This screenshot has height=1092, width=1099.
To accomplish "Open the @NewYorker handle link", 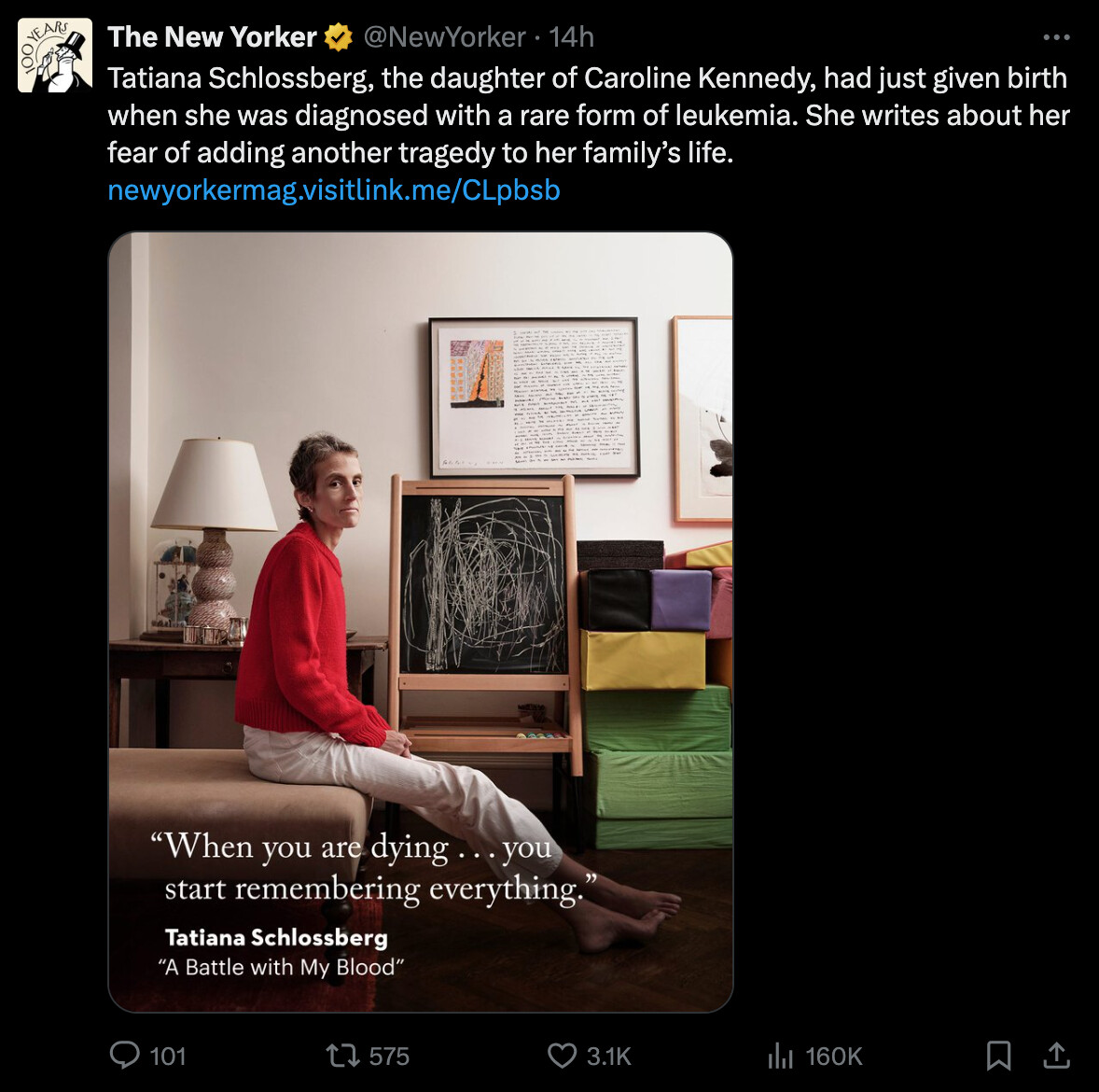I will pyautogui.click(x=444, y=37).
